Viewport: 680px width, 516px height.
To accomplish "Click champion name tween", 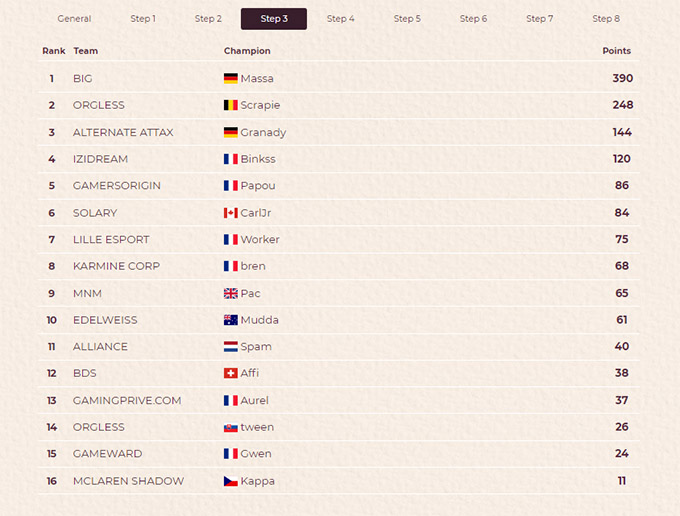I will (x=257, y=427).
